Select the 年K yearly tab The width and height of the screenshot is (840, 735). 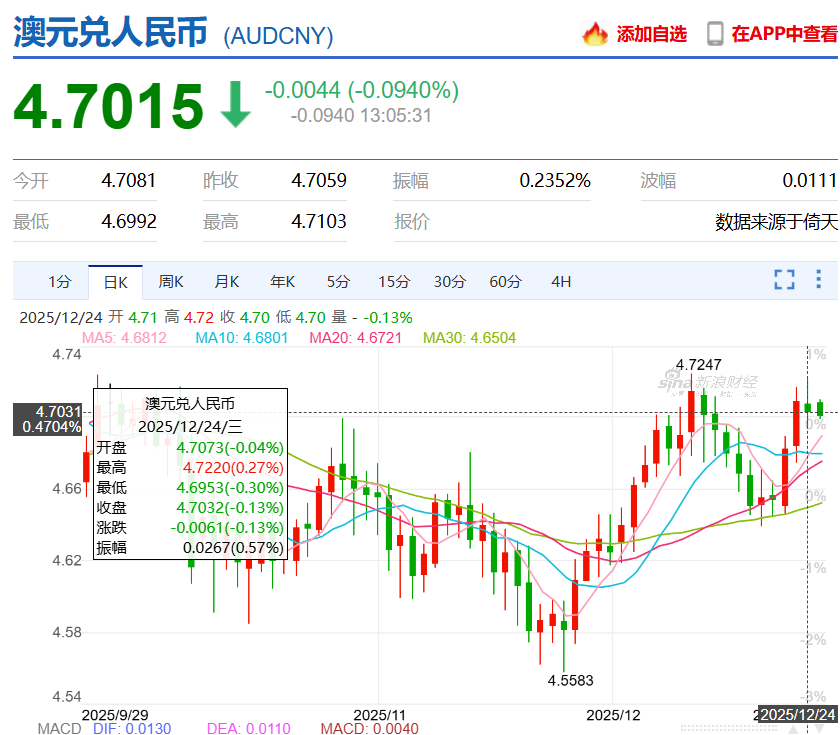(282, 282)
